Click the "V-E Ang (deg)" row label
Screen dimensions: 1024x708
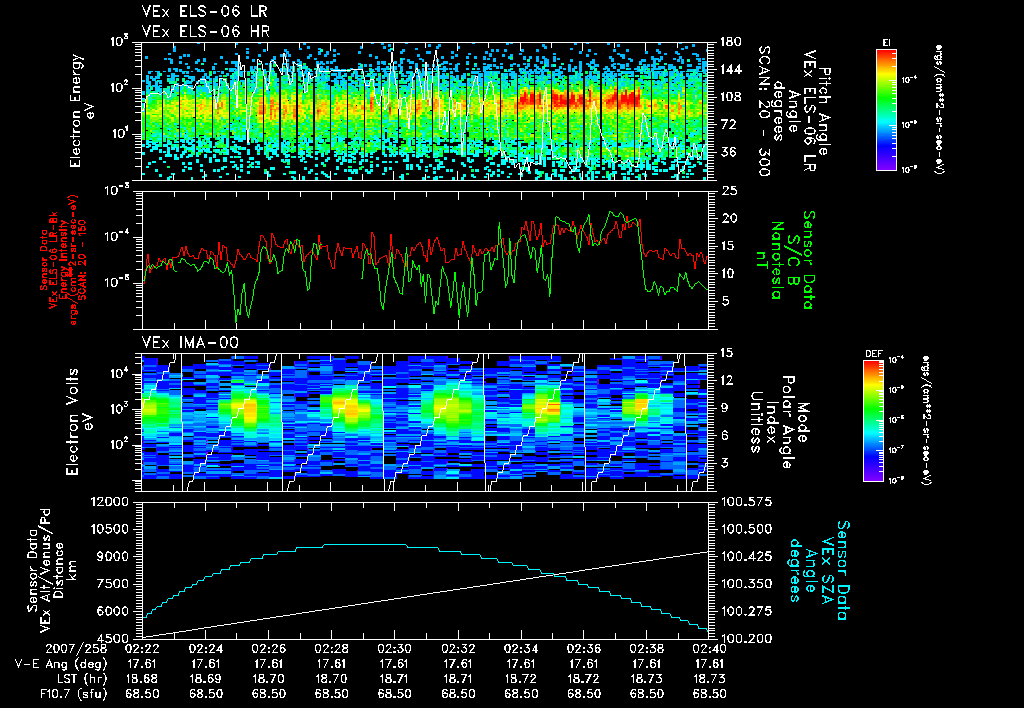[x=60, y=664]
